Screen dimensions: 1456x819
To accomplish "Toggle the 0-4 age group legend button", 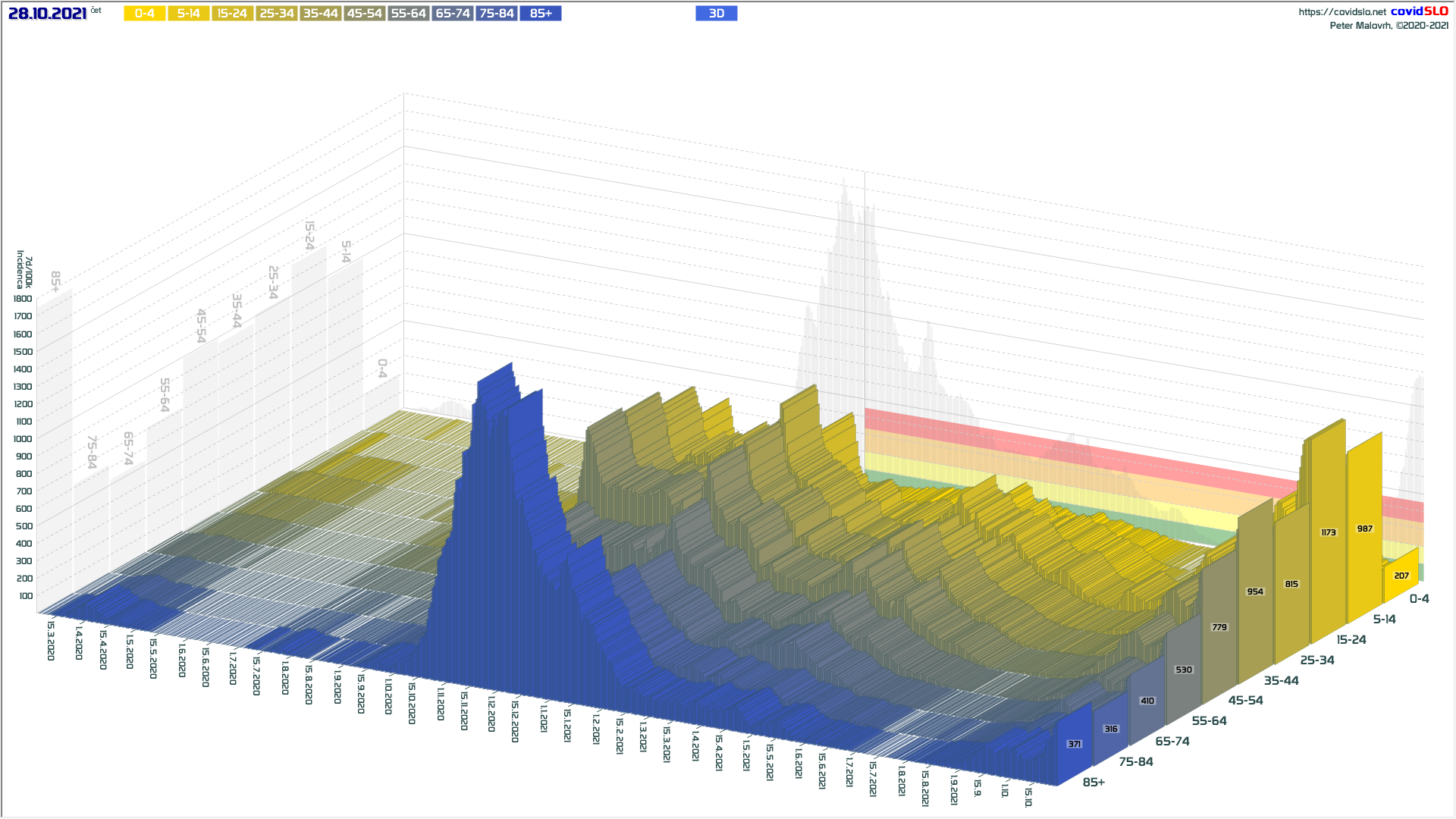I will pyautogui.click(x=145, y=14).
